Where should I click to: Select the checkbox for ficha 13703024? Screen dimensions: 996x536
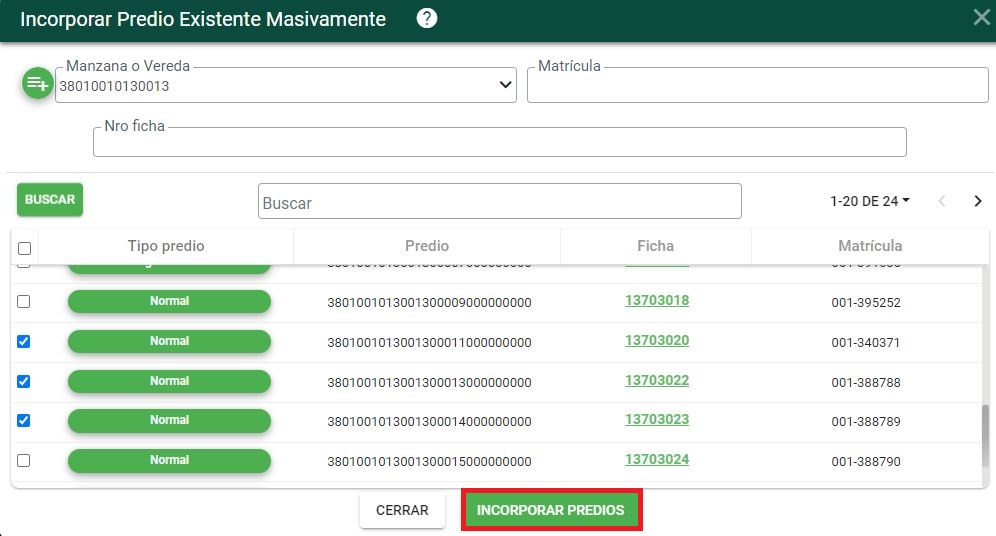point(24,460)
